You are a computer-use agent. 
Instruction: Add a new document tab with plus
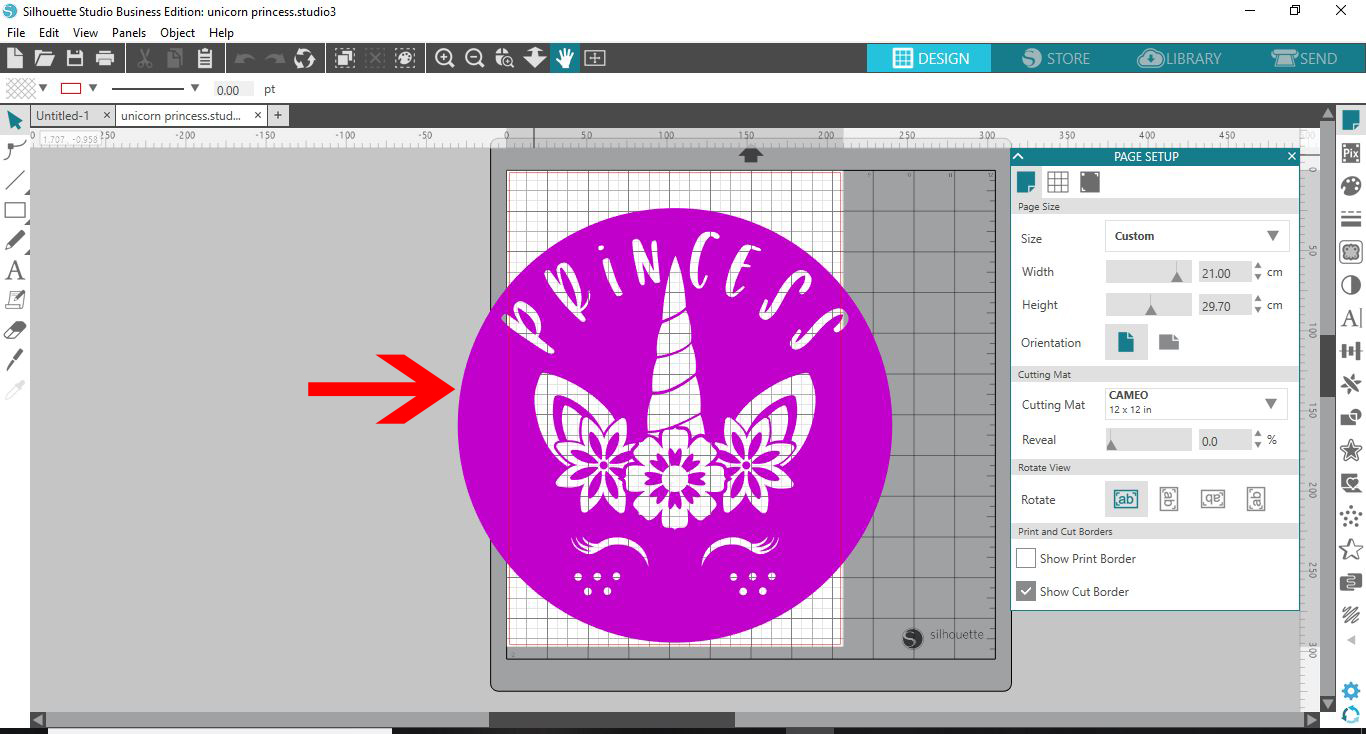(x=278, y=116)
